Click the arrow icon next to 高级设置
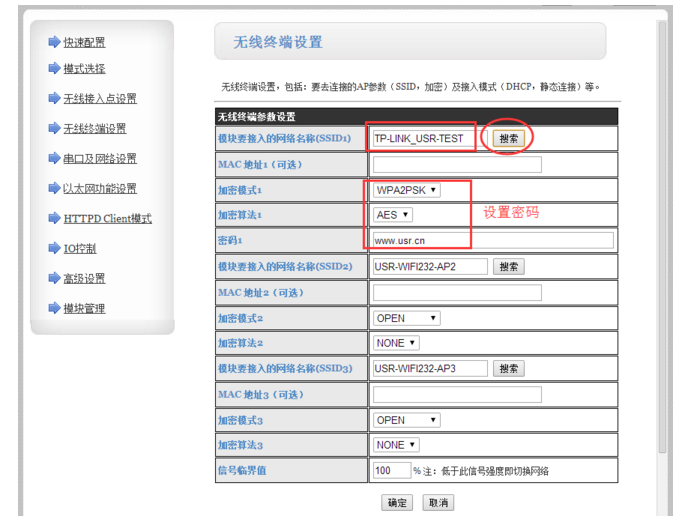This screenshot has height=525, width=685. click(x=54, y=278)
